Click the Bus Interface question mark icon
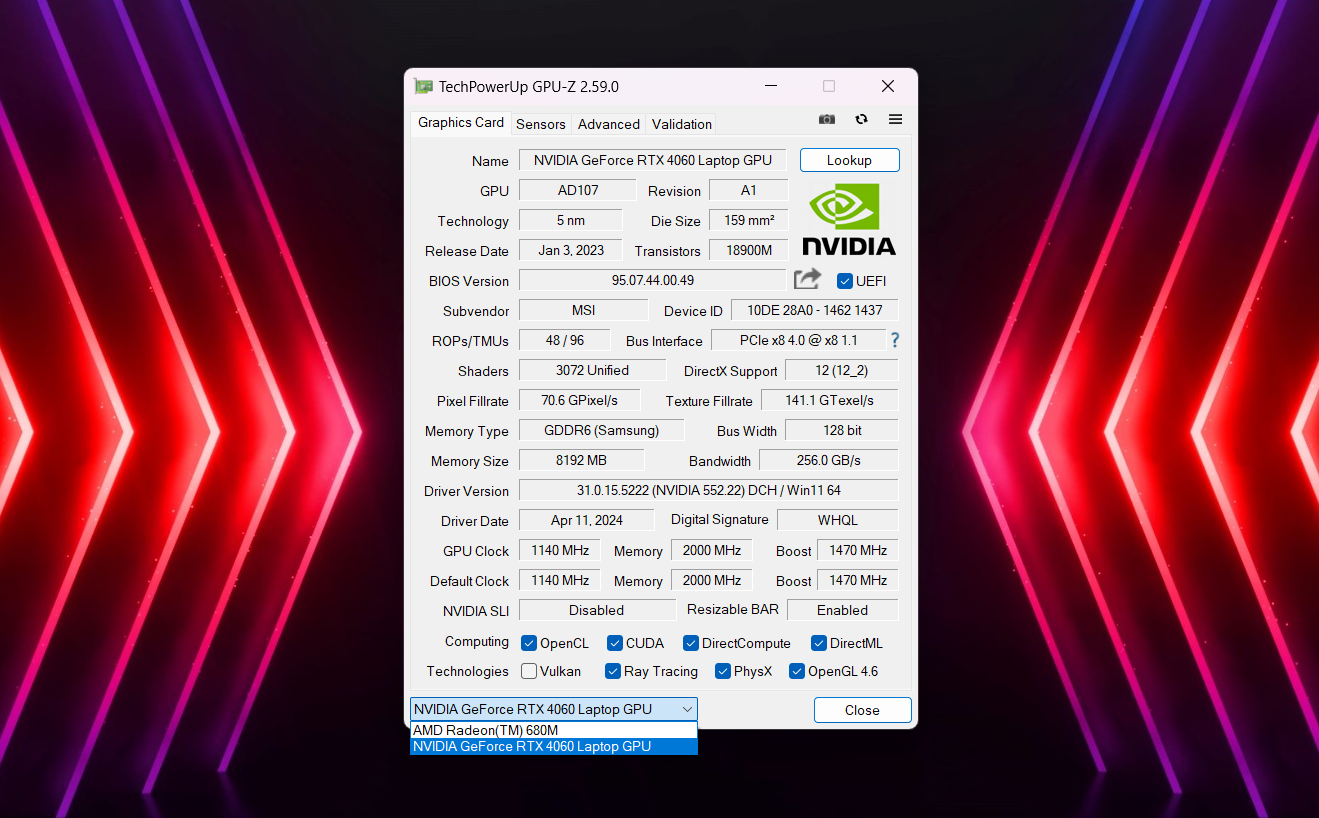The height and width of the screenshot is (818, 1319). pyautogui.click(x=895, y=340)
